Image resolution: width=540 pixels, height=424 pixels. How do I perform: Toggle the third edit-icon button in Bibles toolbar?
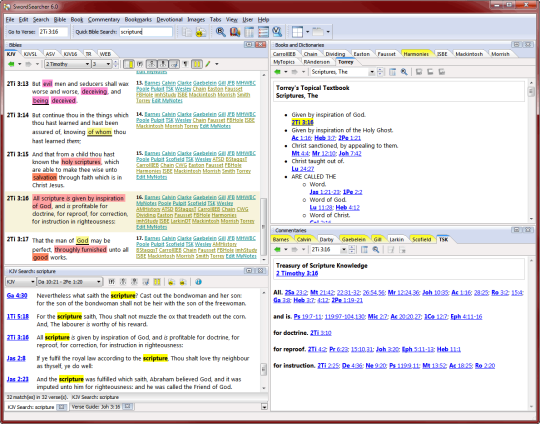coord(174,64)
